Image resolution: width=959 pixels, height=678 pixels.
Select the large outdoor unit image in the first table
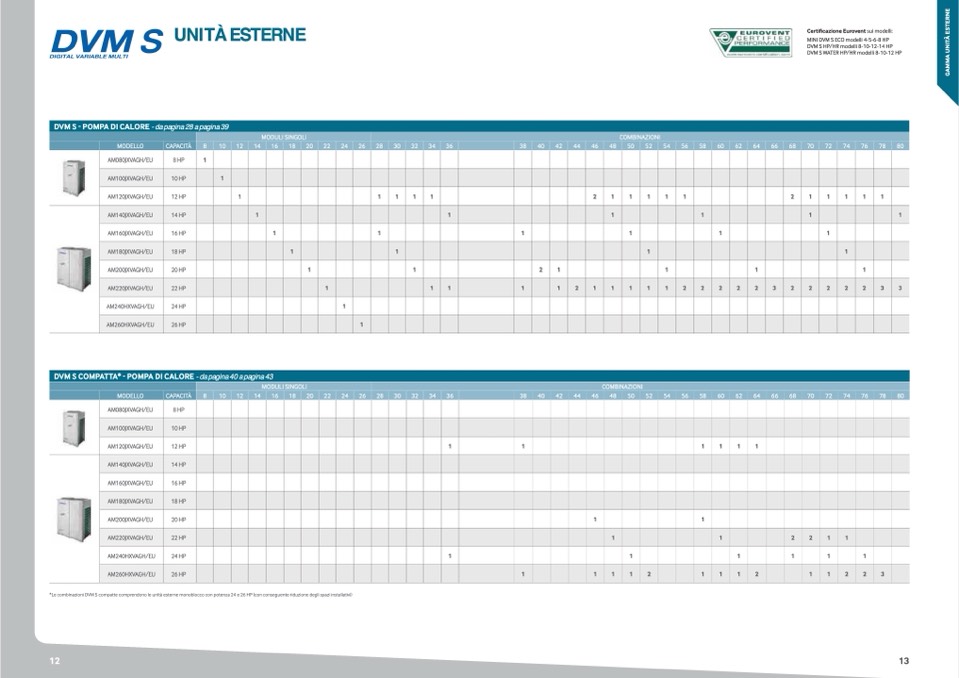coord(74,267)
